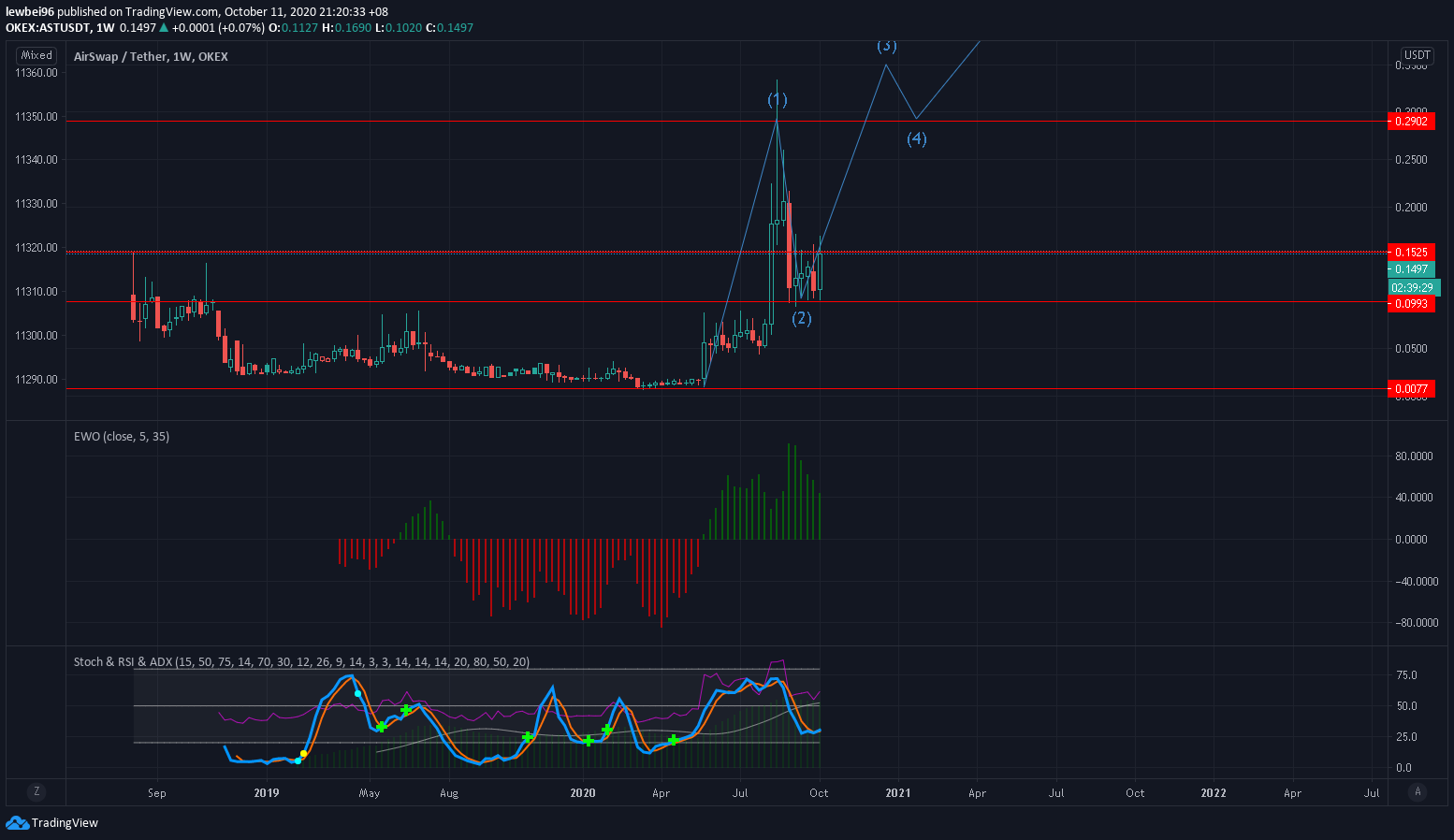Click the OKEX:ASTUSDT symbol in header

(48, 28)
